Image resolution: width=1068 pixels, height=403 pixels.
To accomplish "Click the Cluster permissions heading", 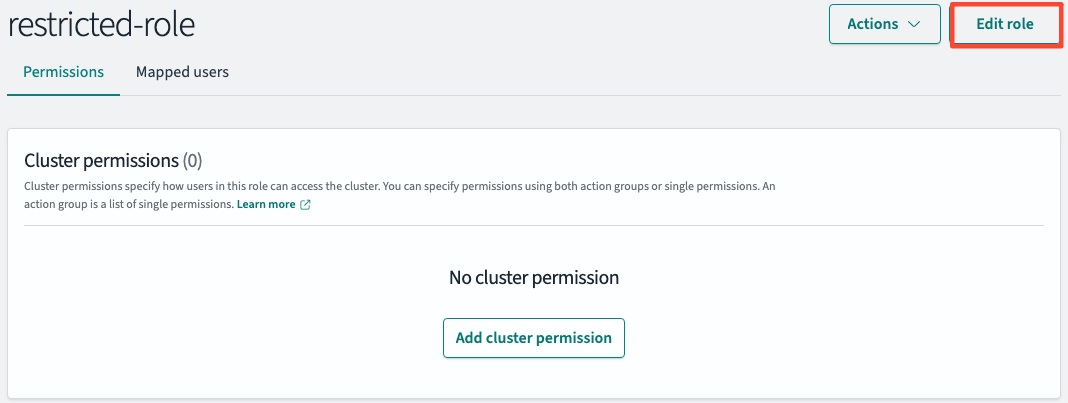I will (101, 161).
